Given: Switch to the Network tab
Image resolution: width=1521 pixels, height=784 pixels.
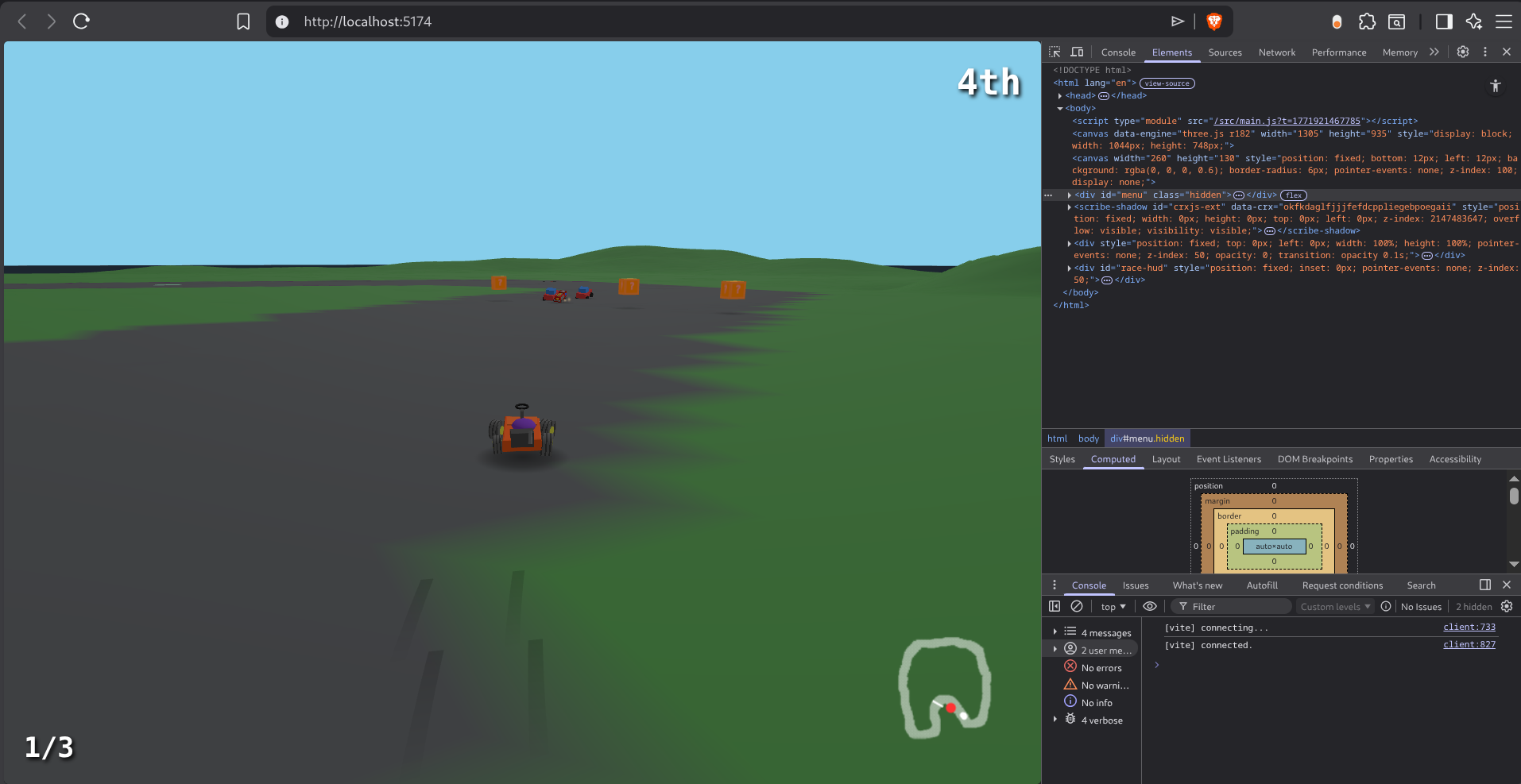Looking at the screenshot, I should point(1276,52).
